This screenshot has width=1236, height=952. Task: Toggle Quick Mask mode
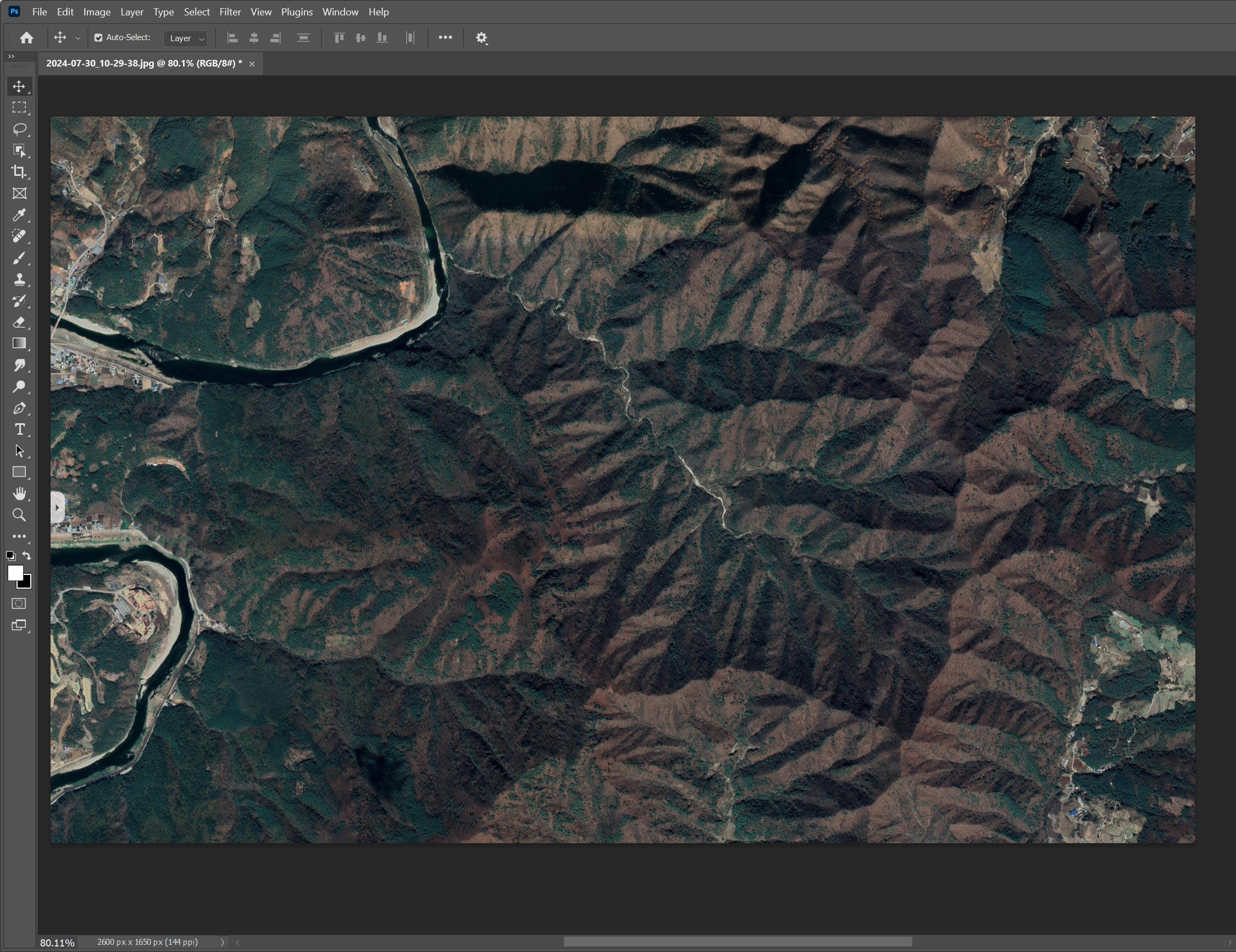[19, 604]
